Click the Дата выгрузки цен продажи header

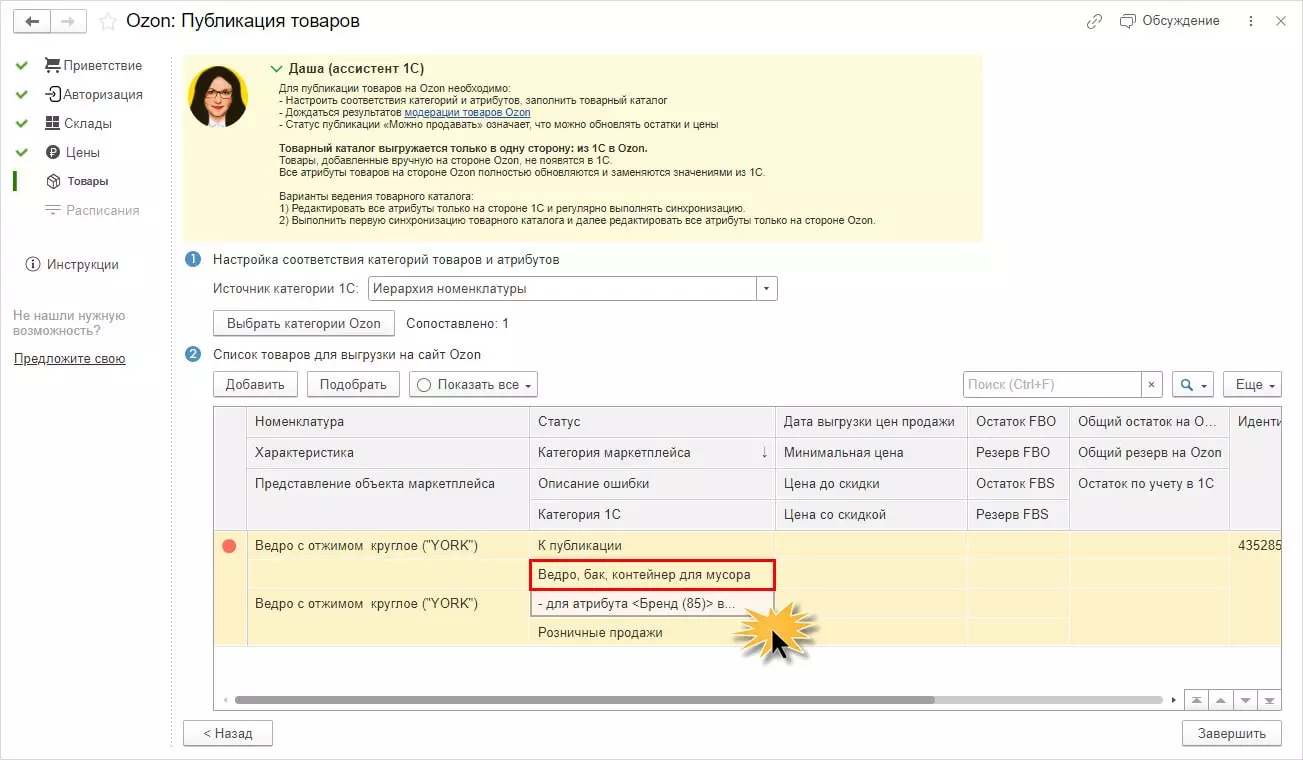click(x=871, y=422)
